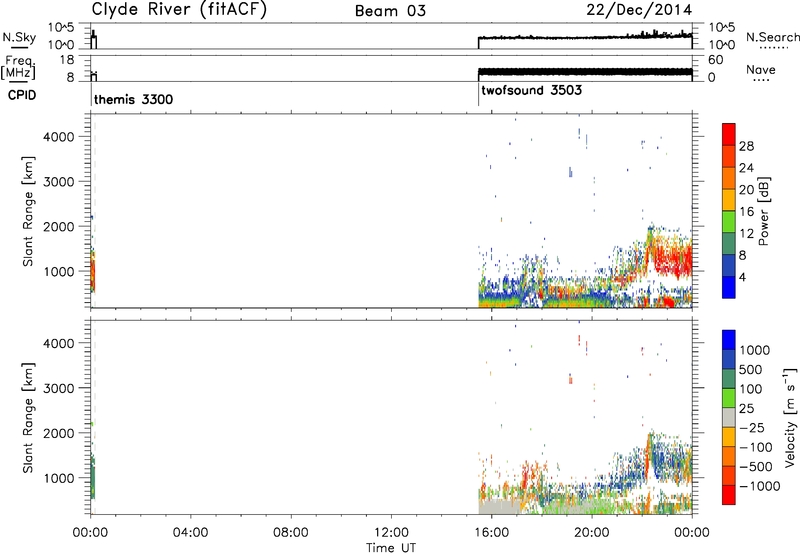Pick the light green 12–16 dB Power segment
Viewport: 800px width, 554px height.
(x=729, y=221)
